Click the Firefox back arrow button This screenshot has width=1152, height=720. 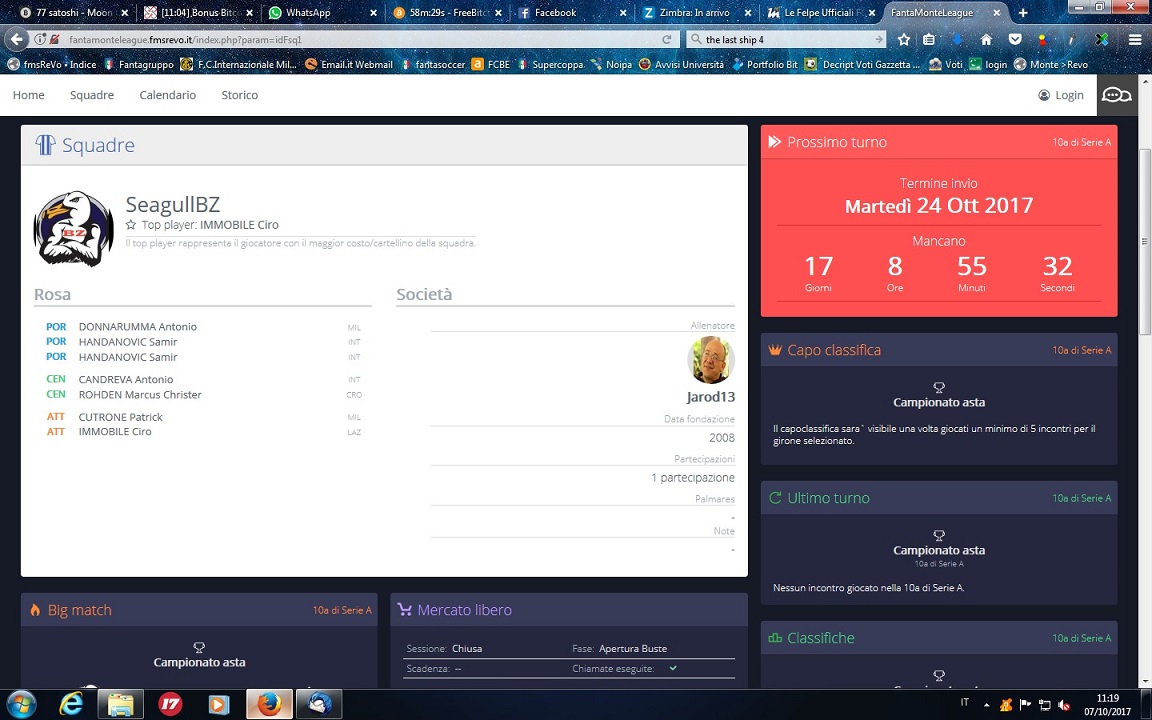coord(17,40)
